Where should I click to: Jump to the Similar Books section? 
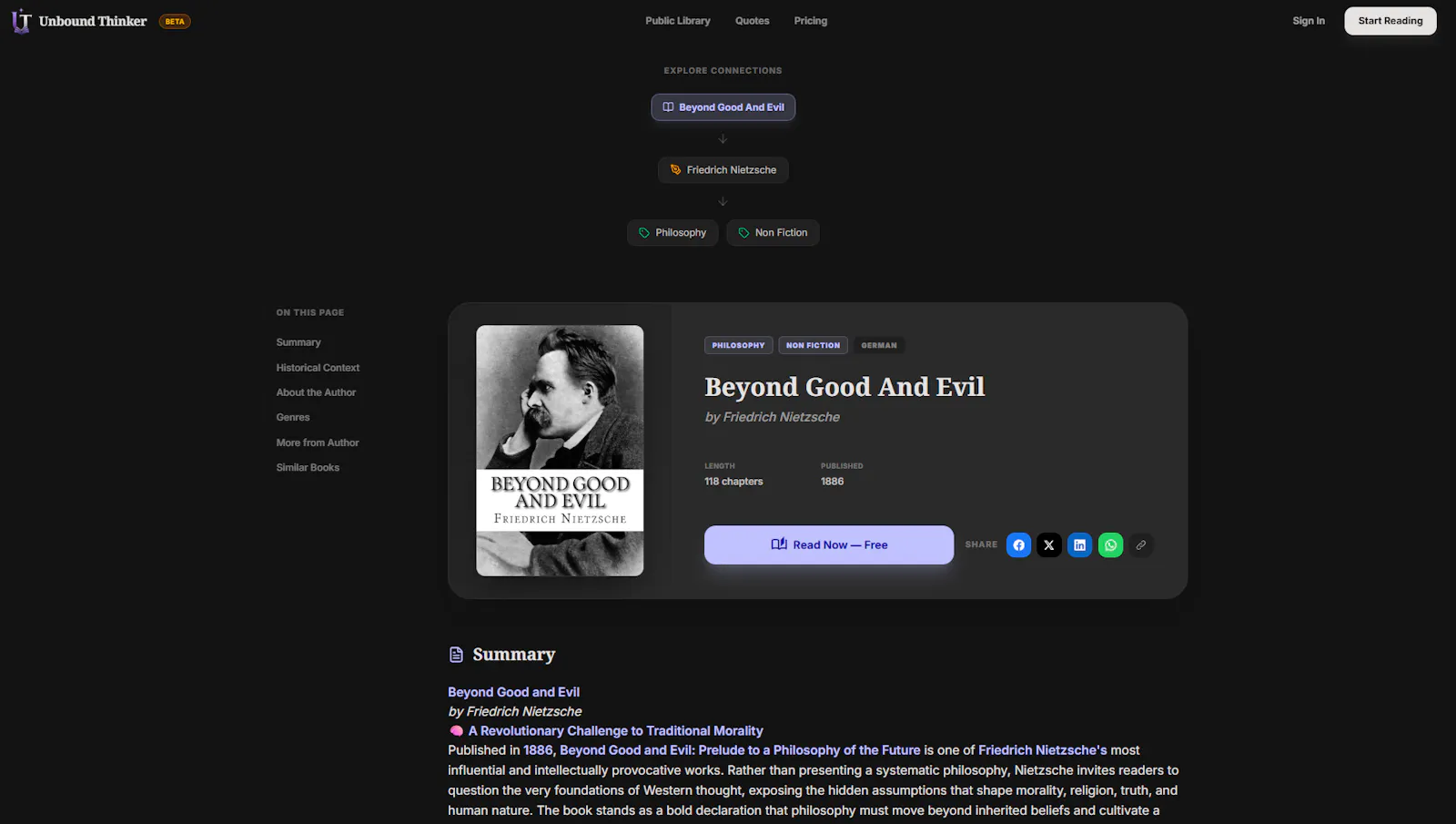click(x=308, y=467)
